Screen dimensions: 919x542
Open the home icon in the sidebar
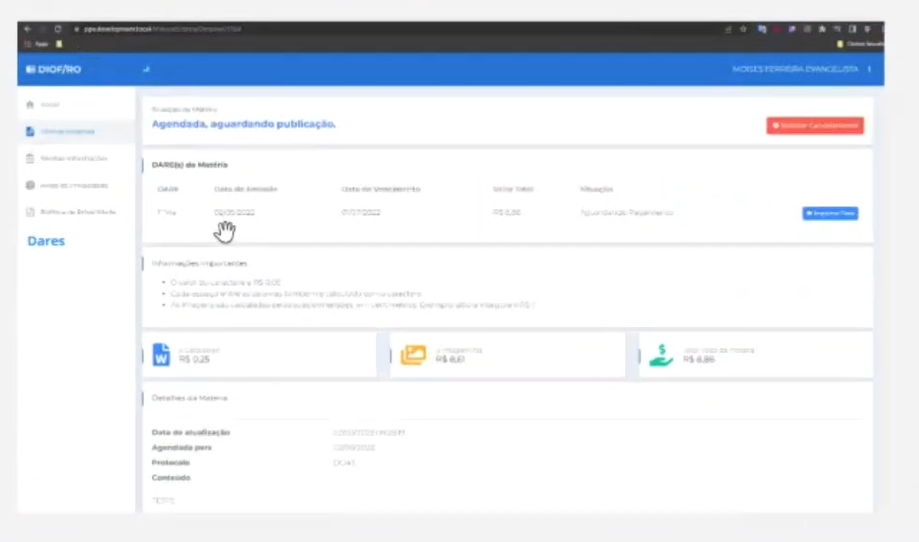(x=30, y=104)
